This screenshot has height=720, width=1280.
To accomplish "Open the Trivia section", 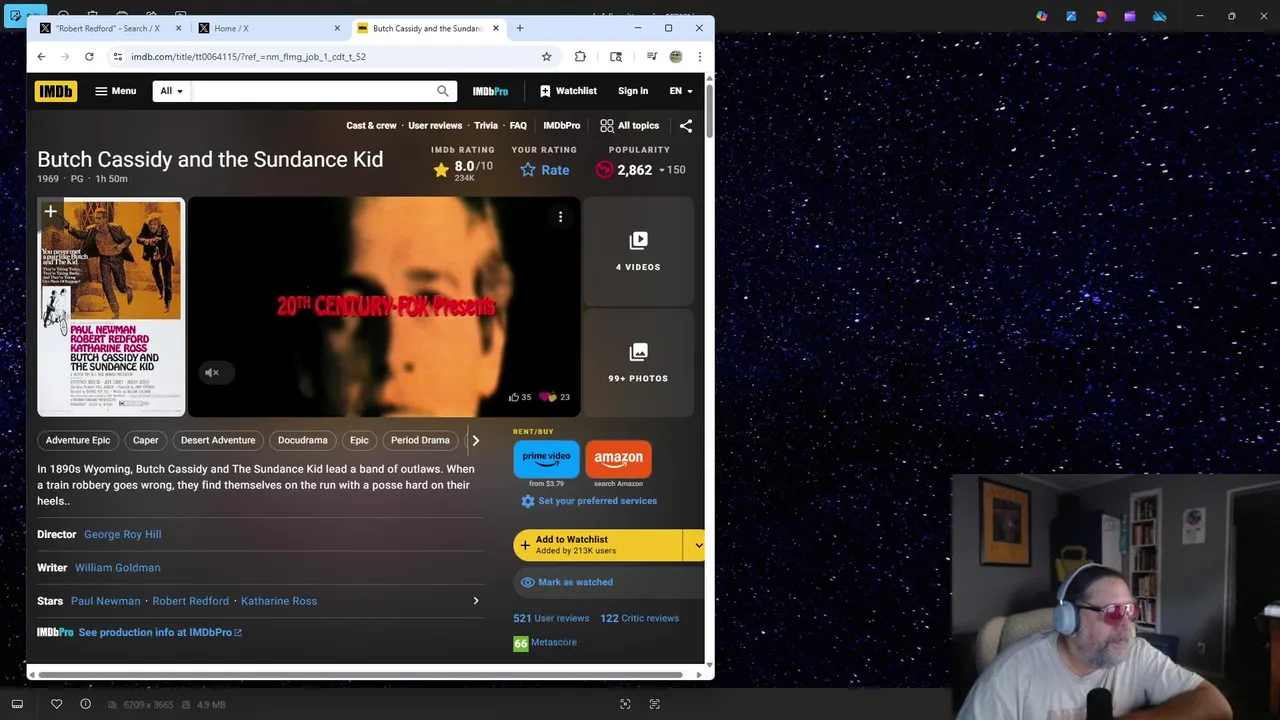I will pyautogui.click(x=486, y=126).
